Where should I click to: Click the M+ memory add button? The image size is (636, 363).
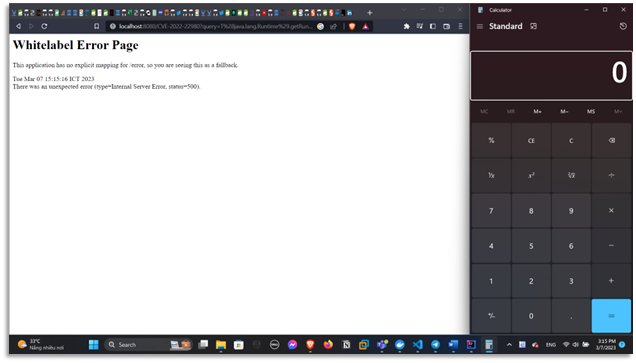[x=537, y=112]
